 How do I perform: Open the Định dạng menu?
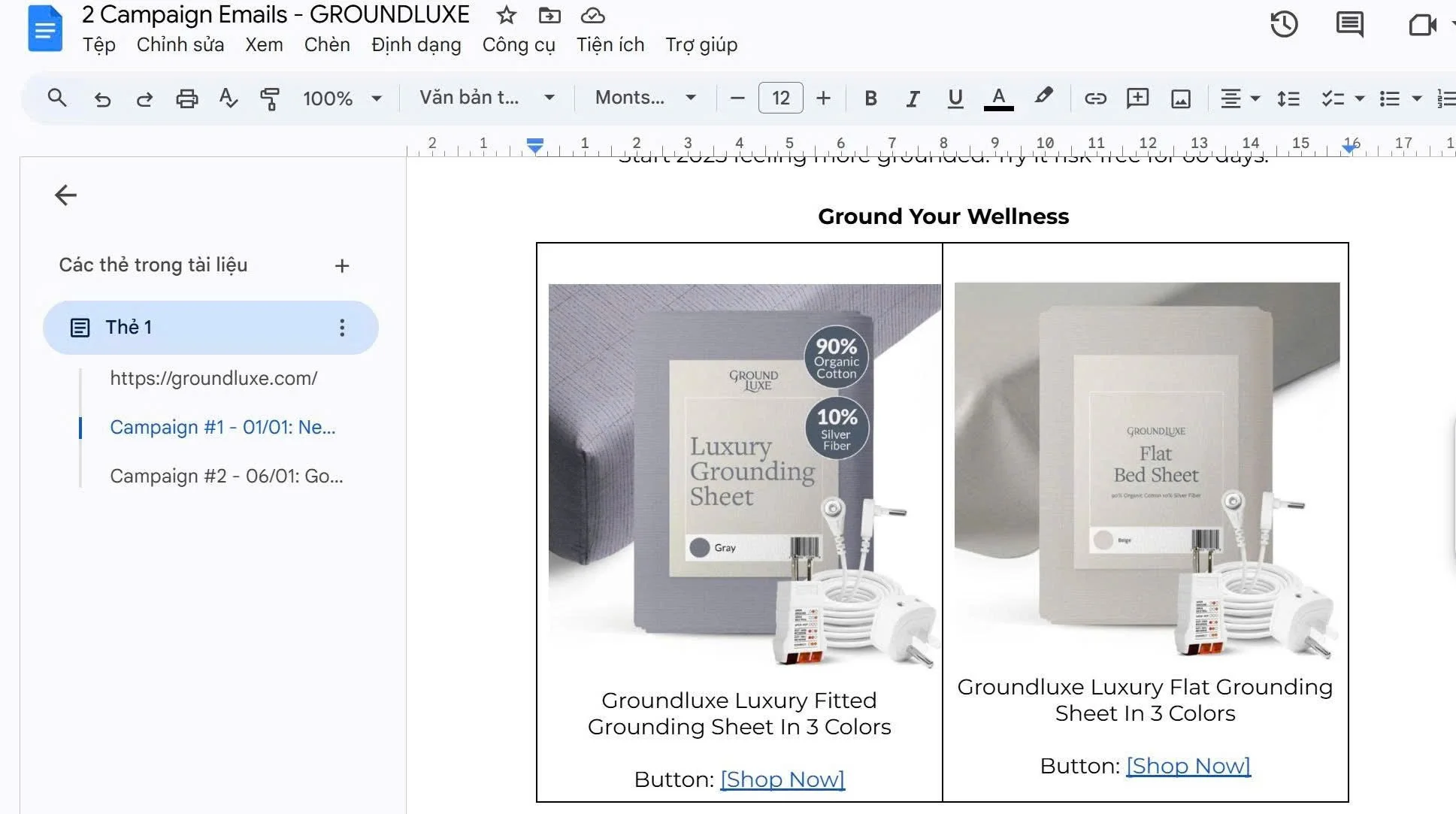(x=416, y=45)
